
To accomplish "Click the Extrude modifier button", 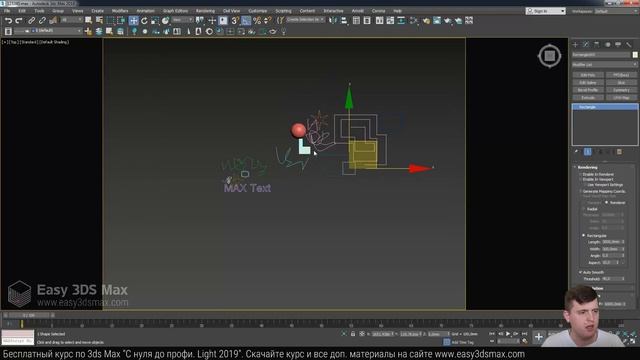I will pyautogui.click(x=588, y=98).
